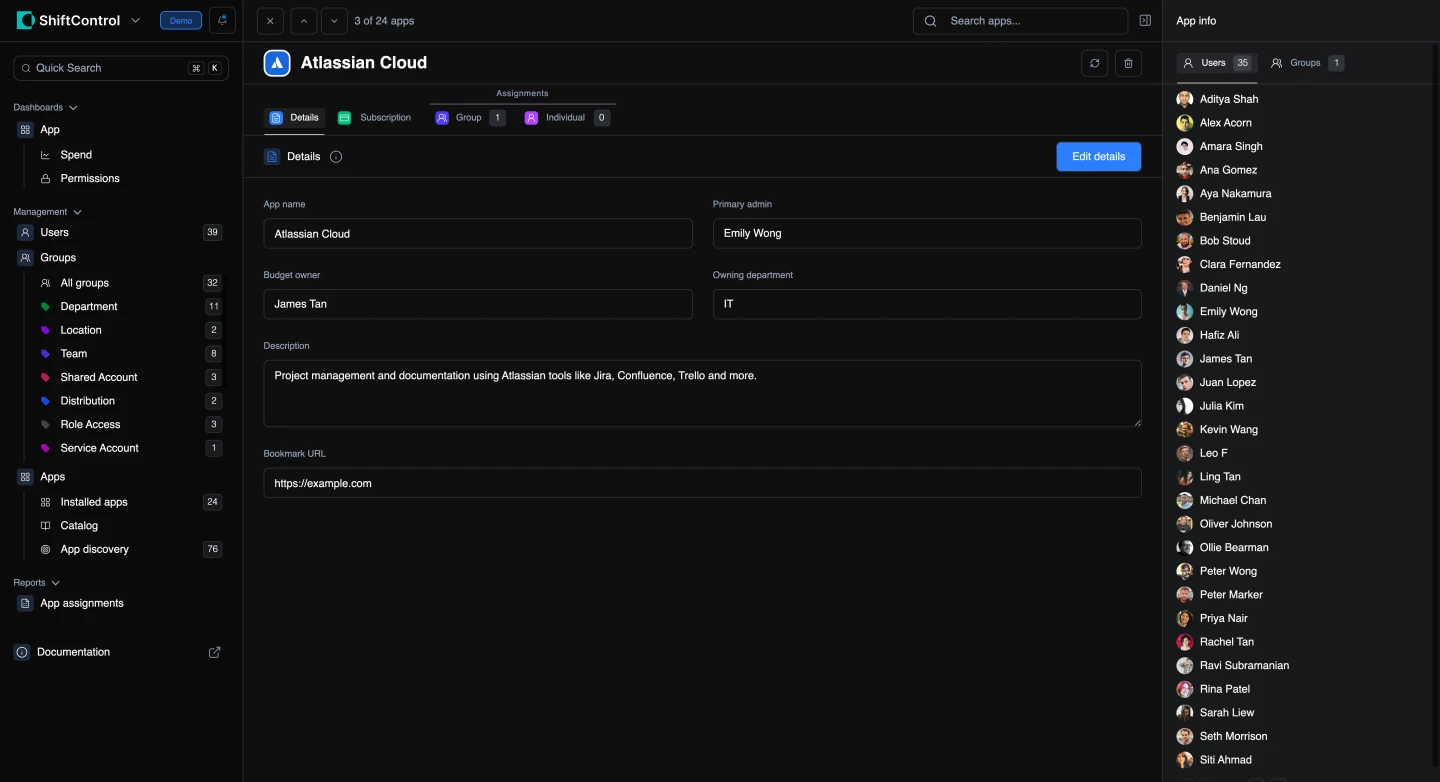Screen dimensions: 1440x782
Task: Open the Documentation link
Action: [x=73, y=652]
